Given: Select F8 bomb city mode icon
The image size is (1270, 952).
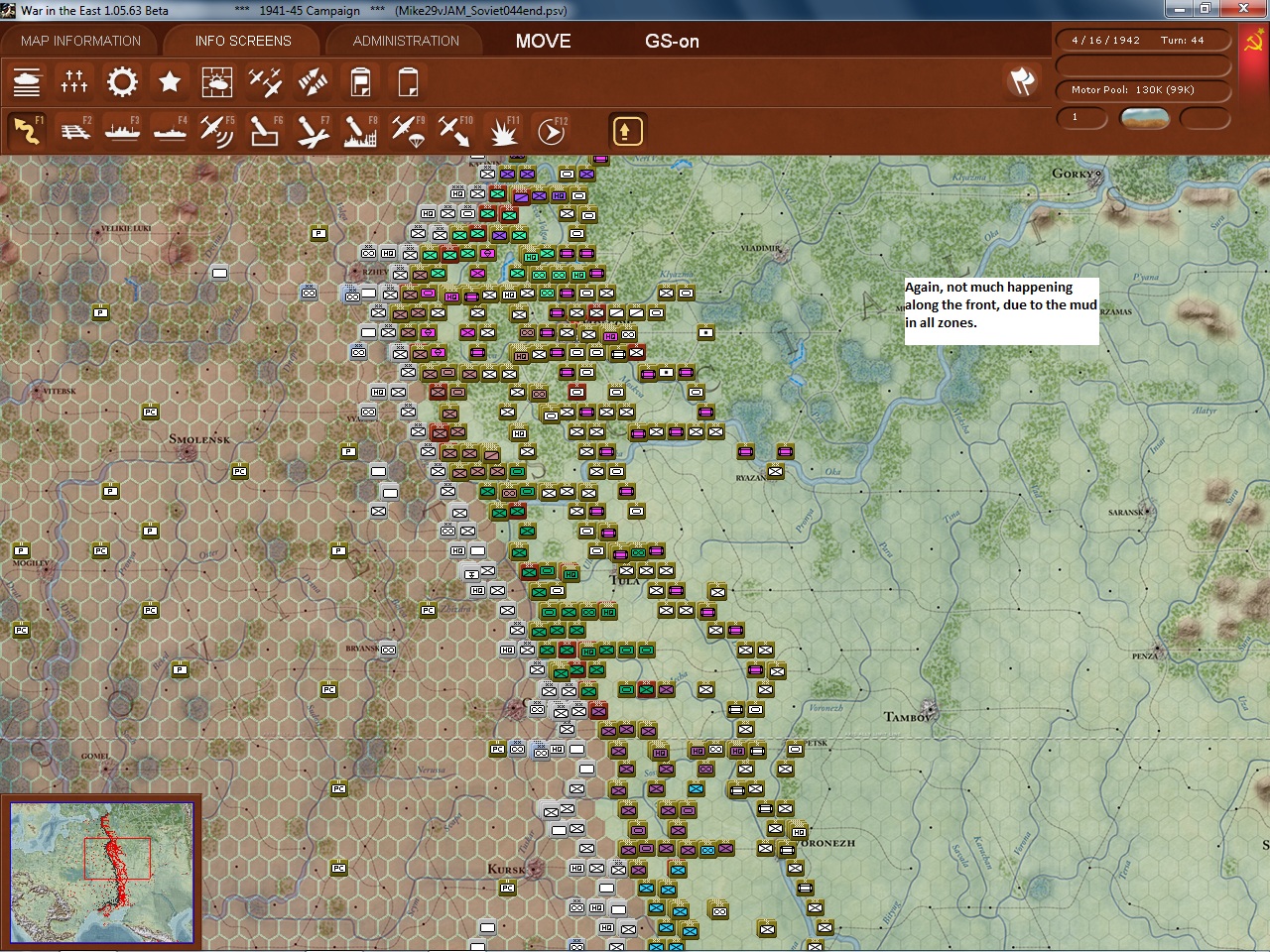Looking at the screenshot, I should coord(360,131).
